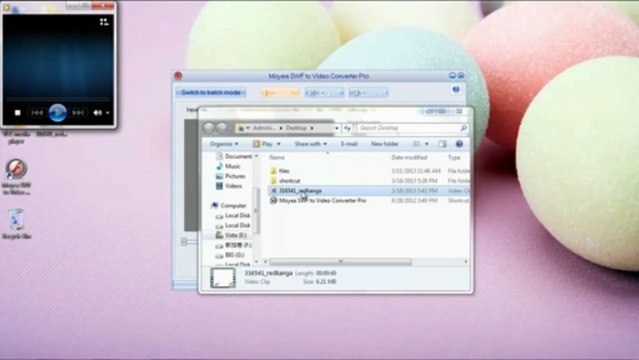Screen dimensions: 639x360
Task: Go back in the file dialog
Action: pyautogui.click(x=209, y=128)
